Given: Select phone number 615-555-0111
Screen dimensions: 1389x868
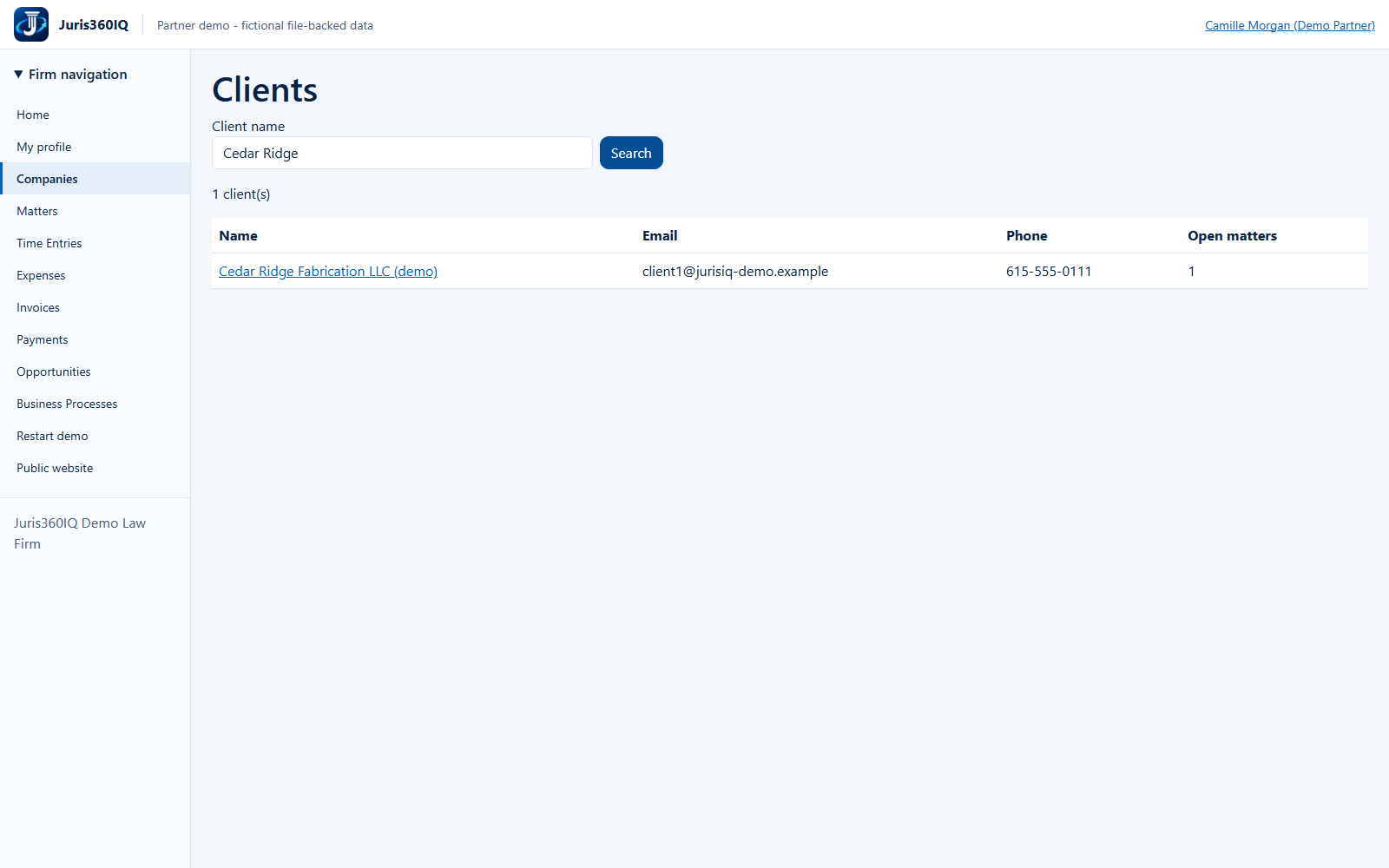Looking at the screenshot, I should click(x=1049, y=272).
